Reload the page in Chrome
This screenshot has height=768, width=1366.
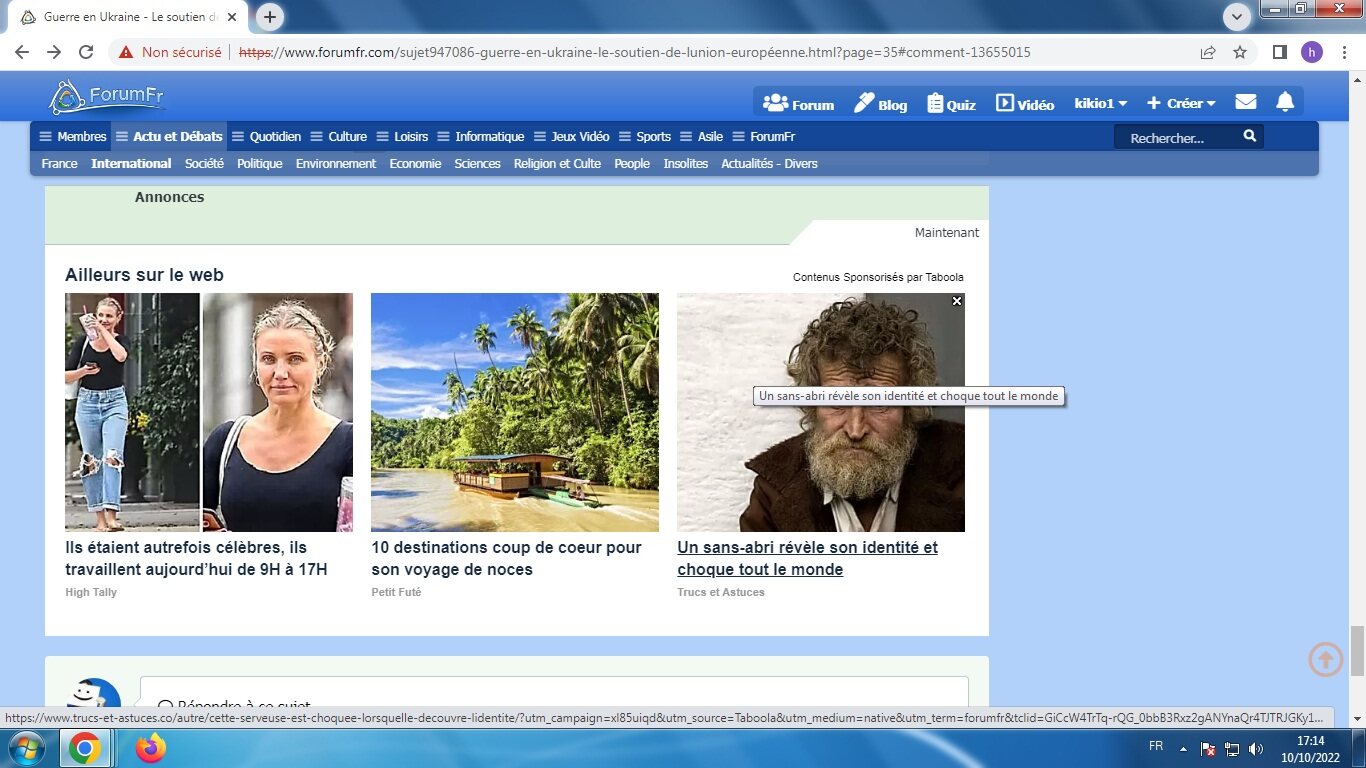click(x=86, y=52)
